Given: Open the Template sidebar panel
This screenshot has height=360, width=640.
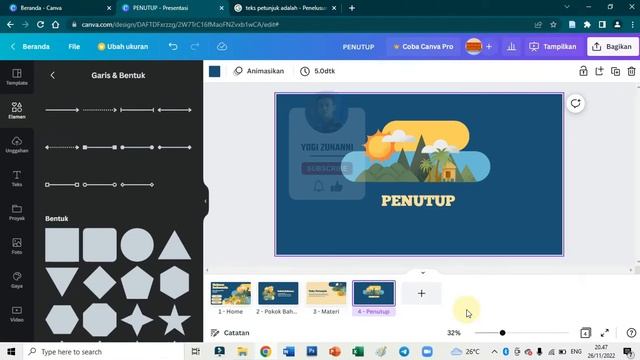Looking at the screenshot, I should pos(17,77).
